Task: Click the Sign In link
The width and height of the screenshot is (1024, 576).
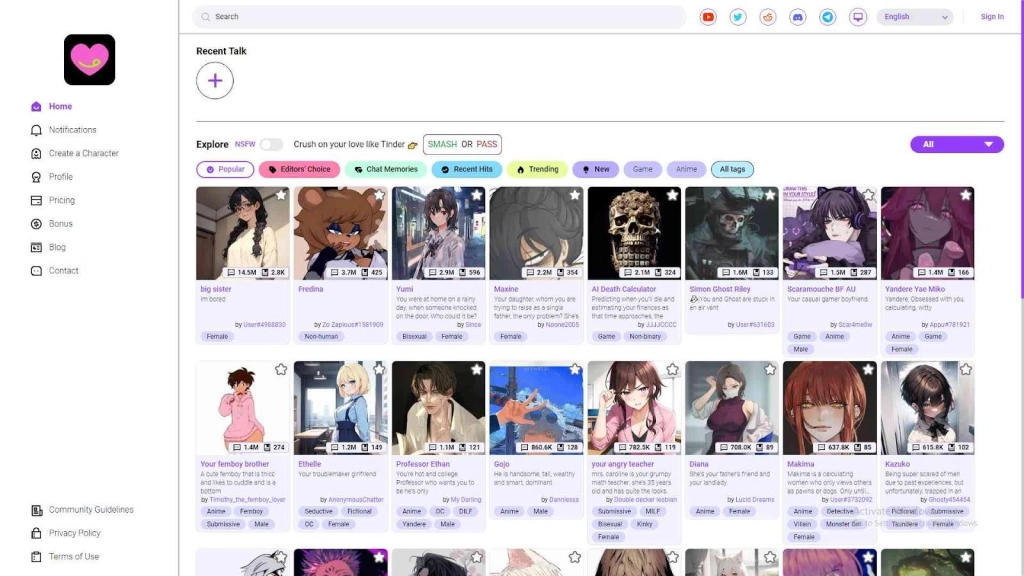Action: (x=992, y=17)
